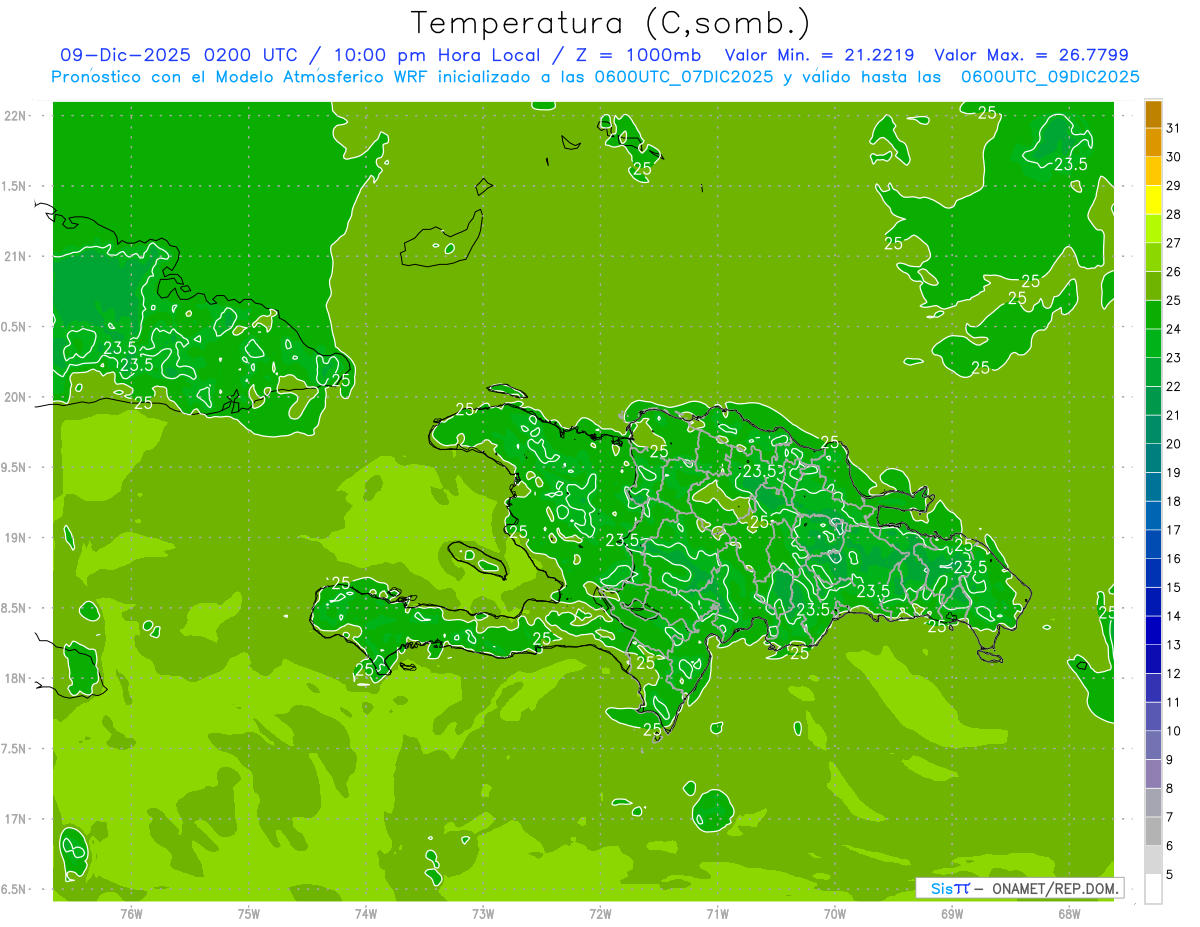Click the "76W" longitude axis label
Viewport: 1200px width, 927px height.
(131, 914)
